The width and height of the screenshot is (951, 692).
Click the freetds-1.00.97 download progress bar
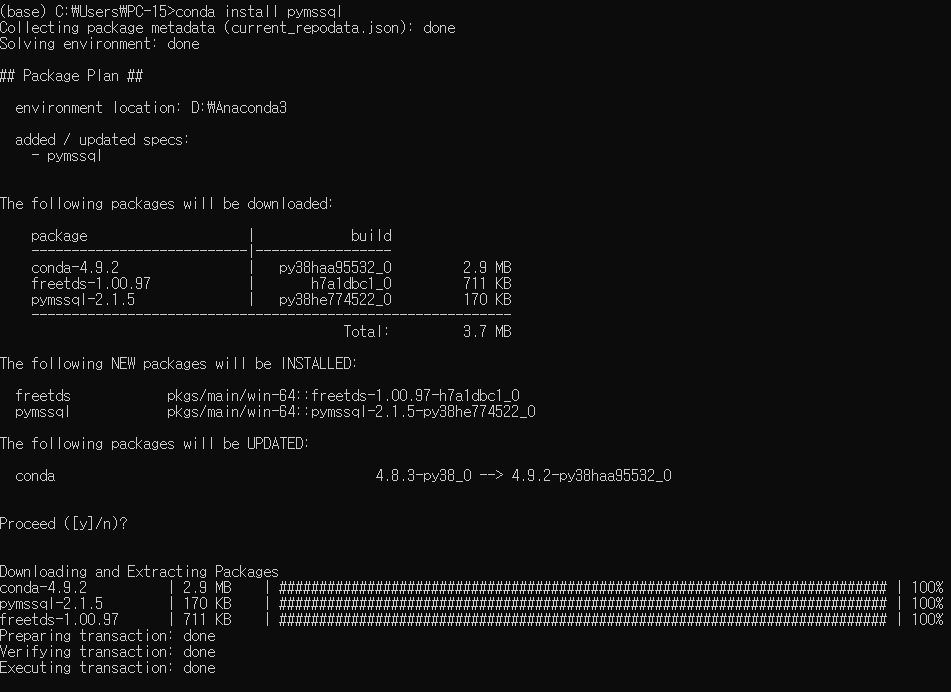[583, 620]
